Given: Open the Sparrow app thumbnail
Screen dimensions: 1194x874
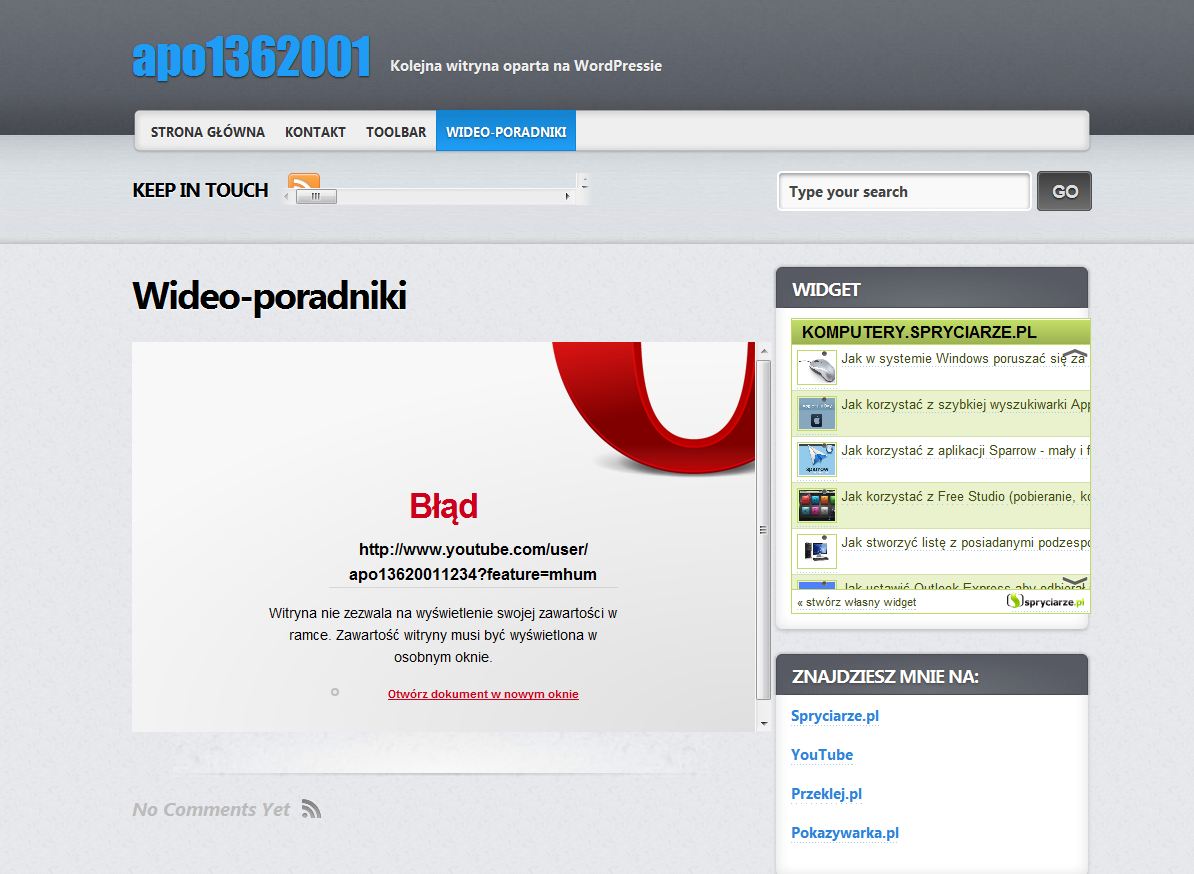Looking at the screenshot, I should coord(817,459).
